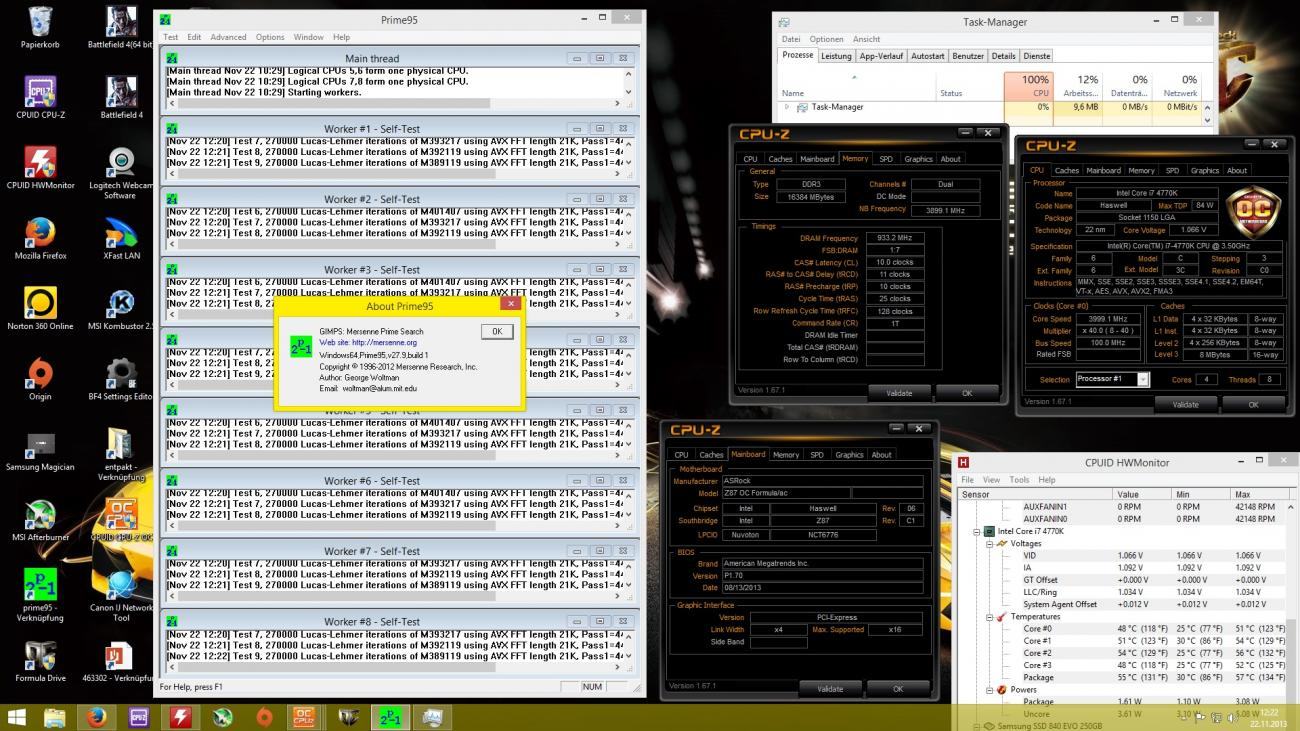Open the SPD tab in the CPU-Z memory window
1300x731 pixels.
tap(886, 158)
